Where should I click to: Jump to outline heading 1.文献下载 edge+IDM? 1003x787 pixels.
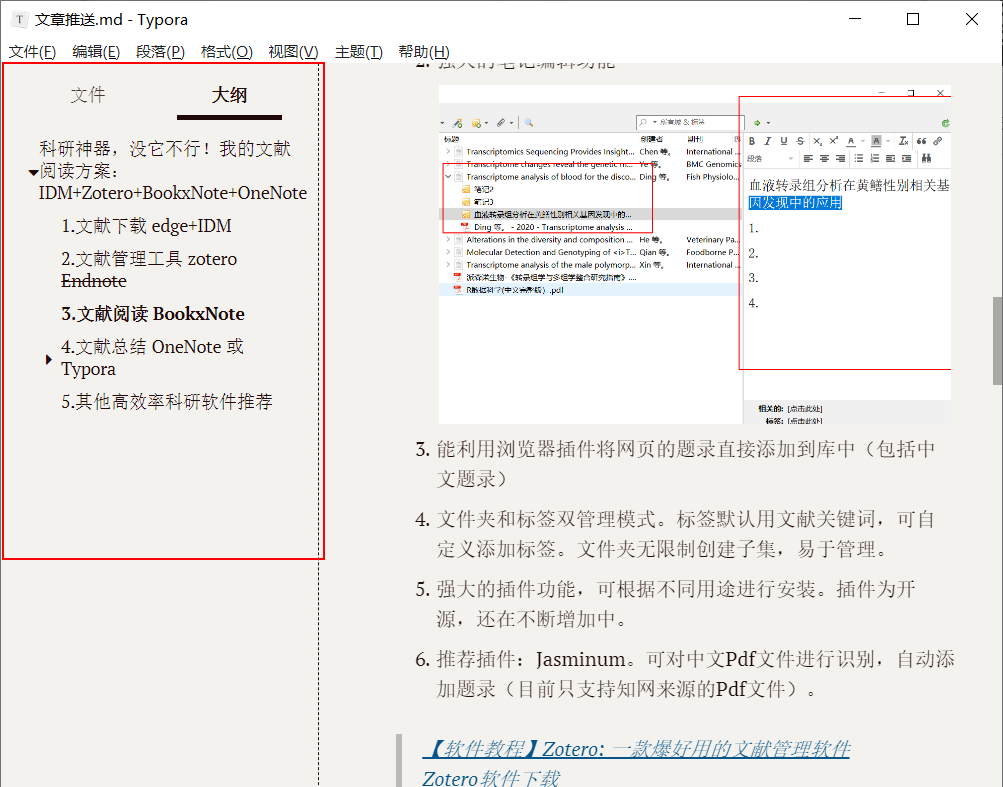(x=146, y=226)
